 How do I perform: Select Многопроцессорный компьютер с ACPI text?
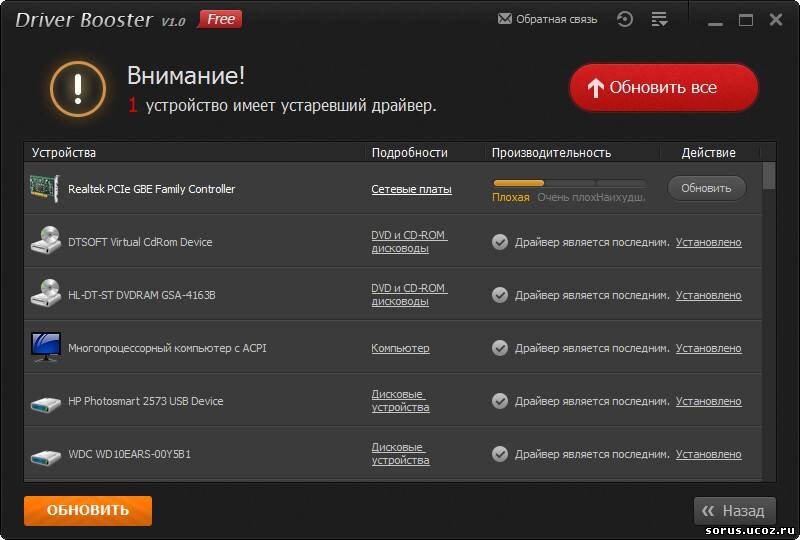pyautogui.click(x=167, y=349)
